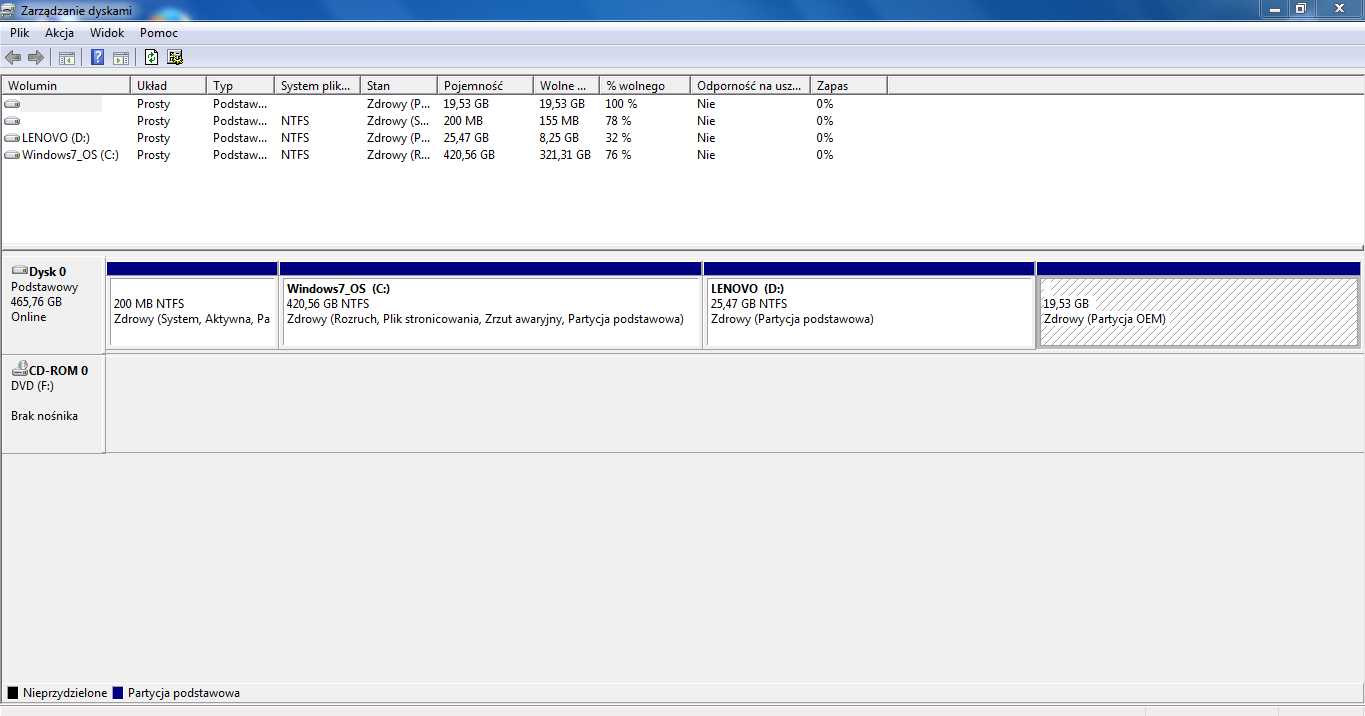The image size is (1365, 716).
Task: Sort by the Pojemność column header
Action: click(x=485, y=86)
